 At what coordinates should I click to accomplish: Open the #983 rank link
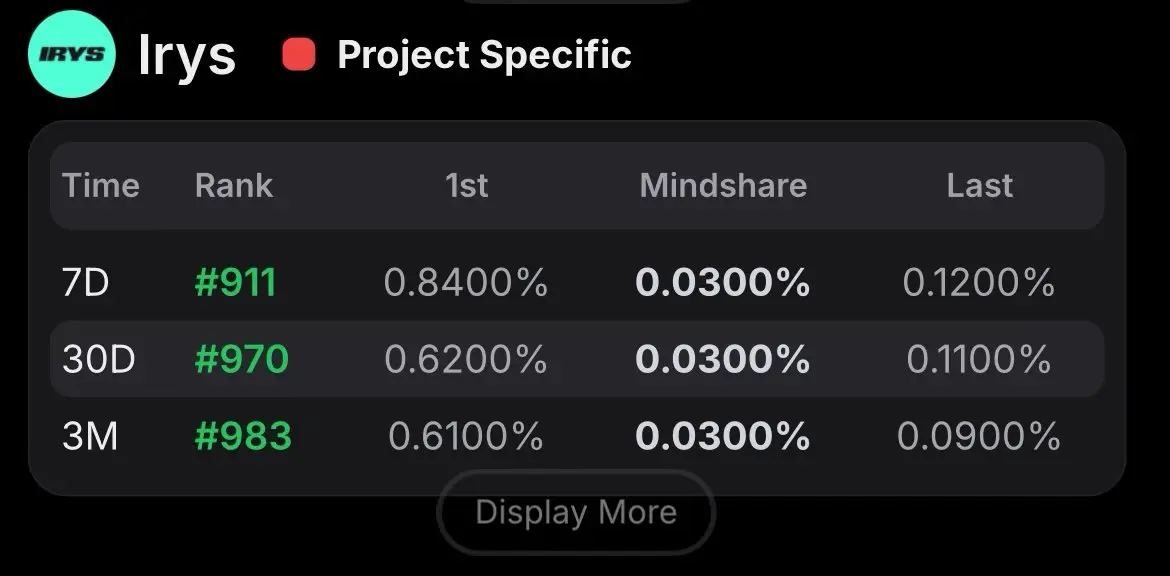243,436
